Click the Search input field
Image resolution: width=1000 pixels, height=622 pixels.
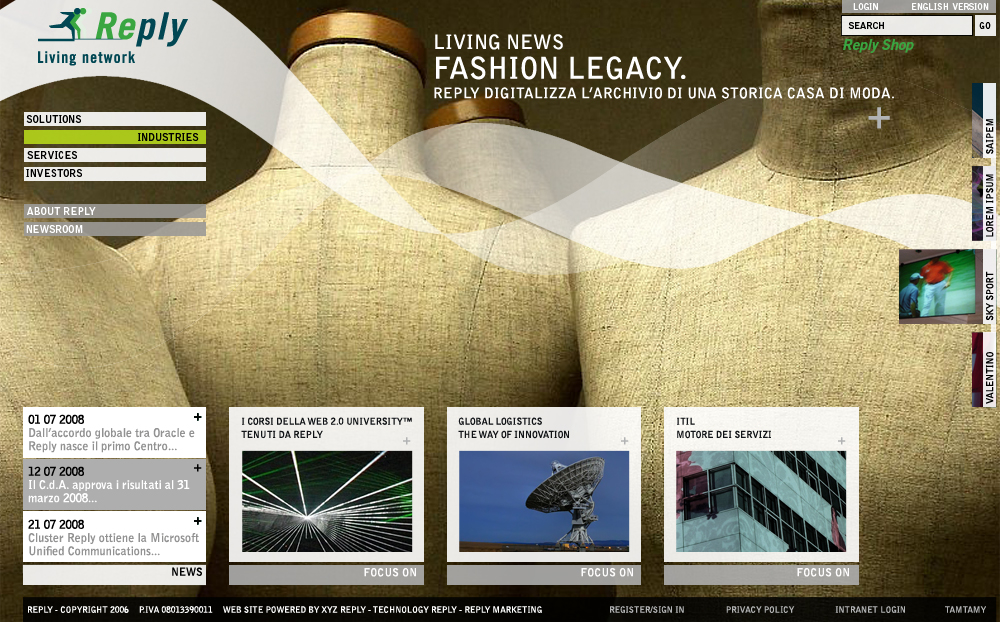tap(907, 26)
